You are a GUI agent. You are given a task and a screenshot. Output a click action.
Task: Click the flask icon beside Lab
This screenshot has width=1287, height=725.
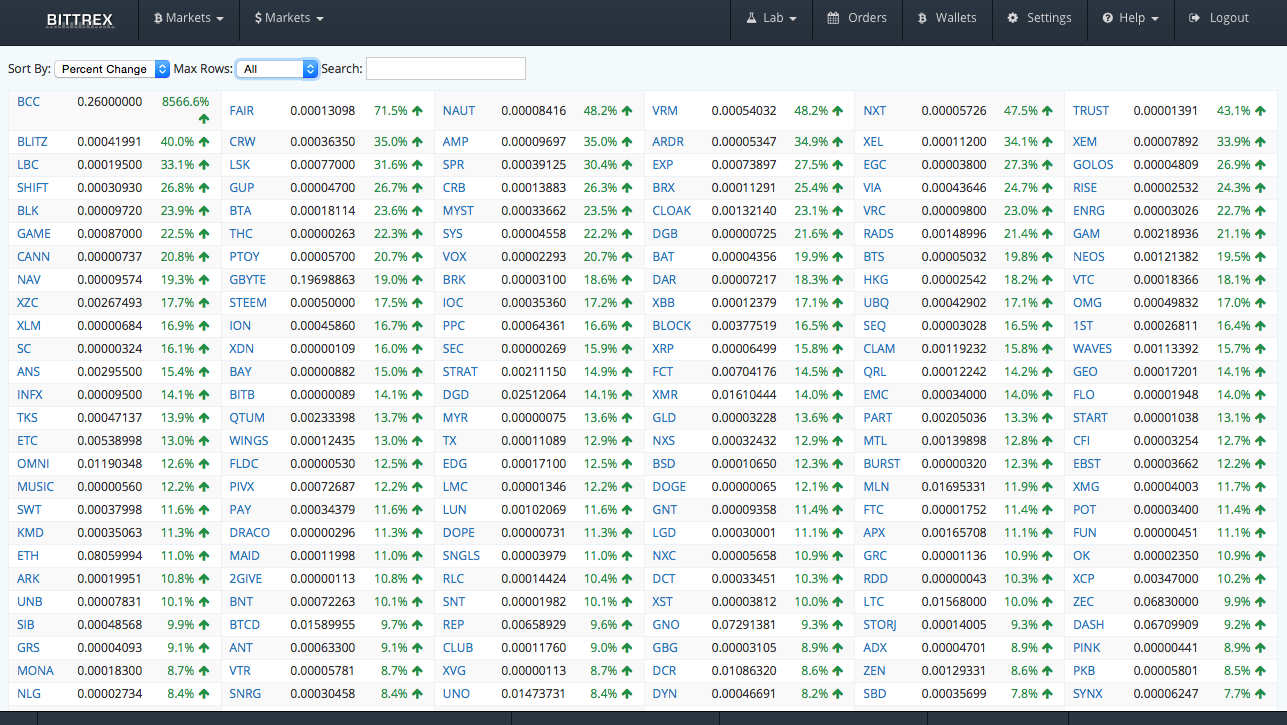[752, 18]
